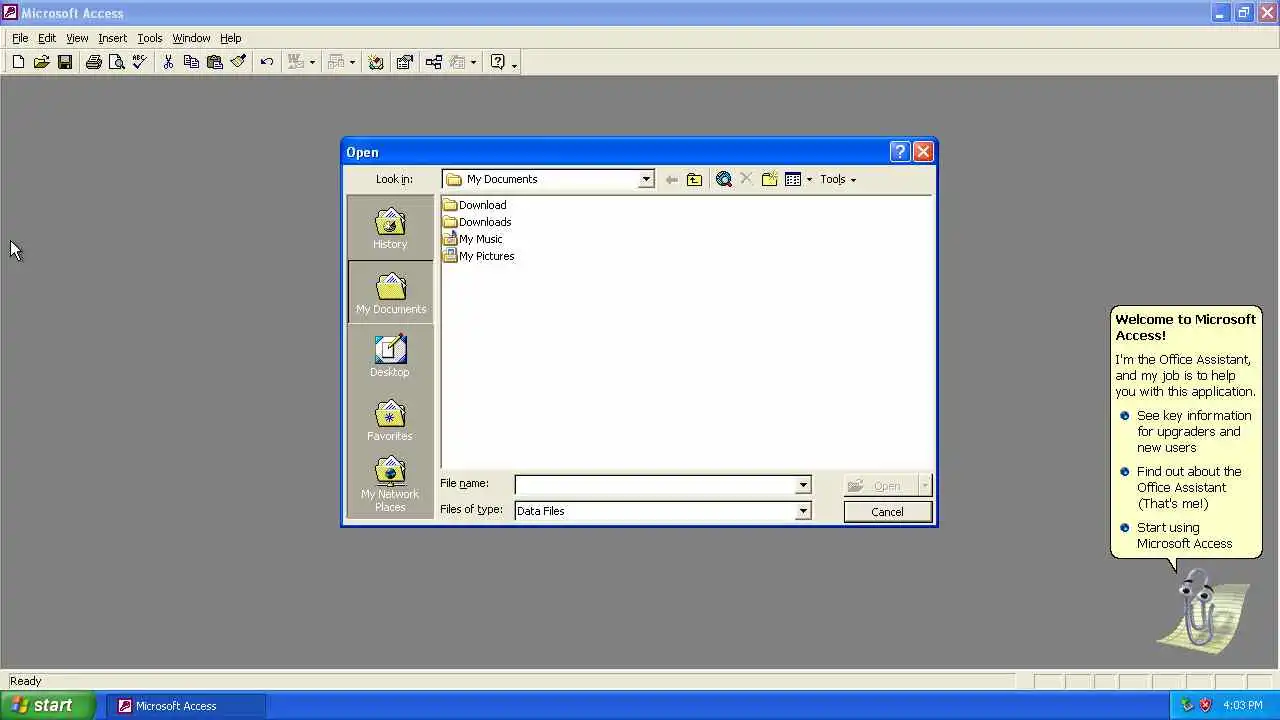Click the Clippit paperclip assistant

1200,610
